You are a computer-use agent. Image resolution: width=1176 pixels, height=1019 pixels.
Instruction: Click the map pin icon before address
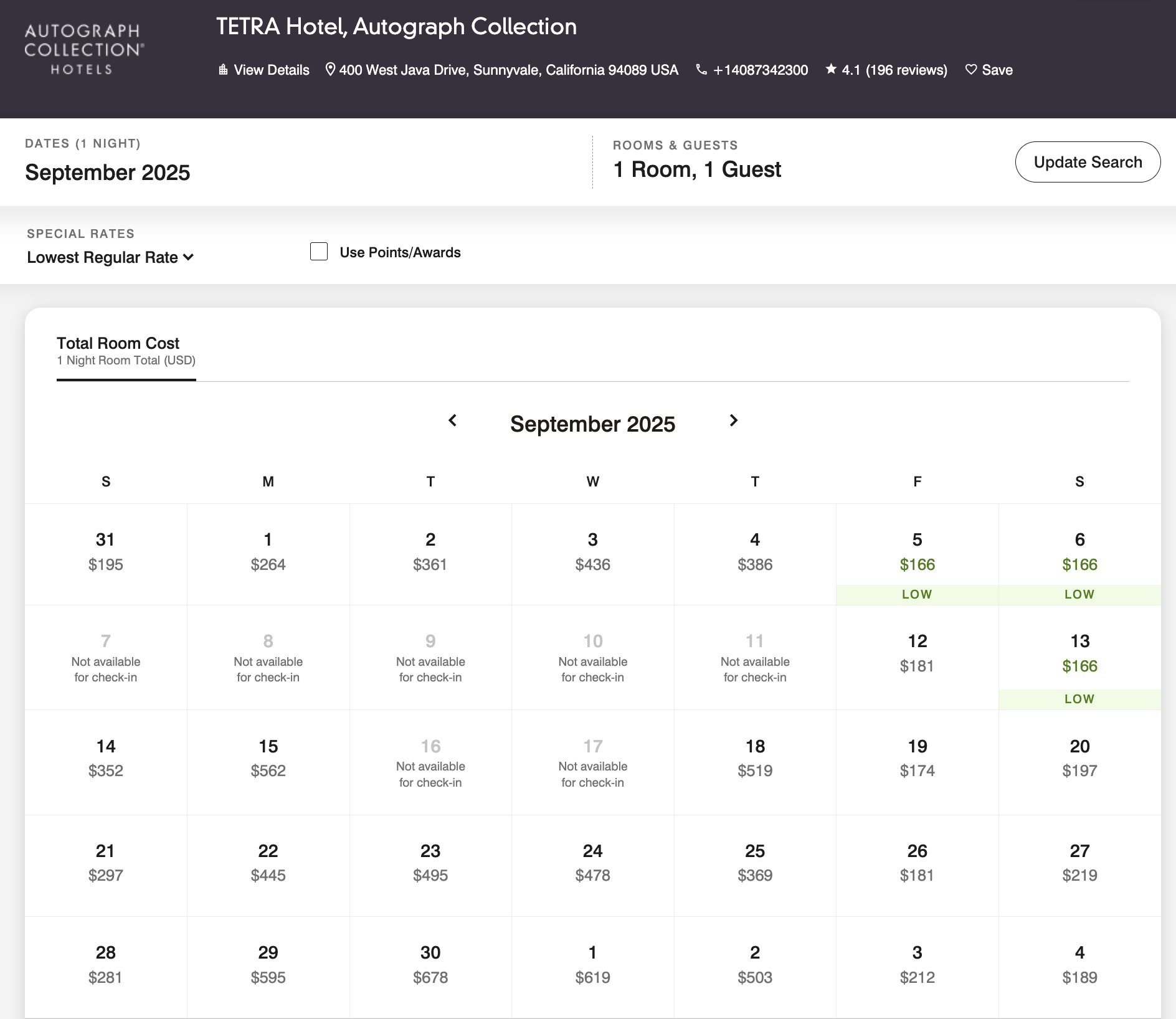(331, 69)
